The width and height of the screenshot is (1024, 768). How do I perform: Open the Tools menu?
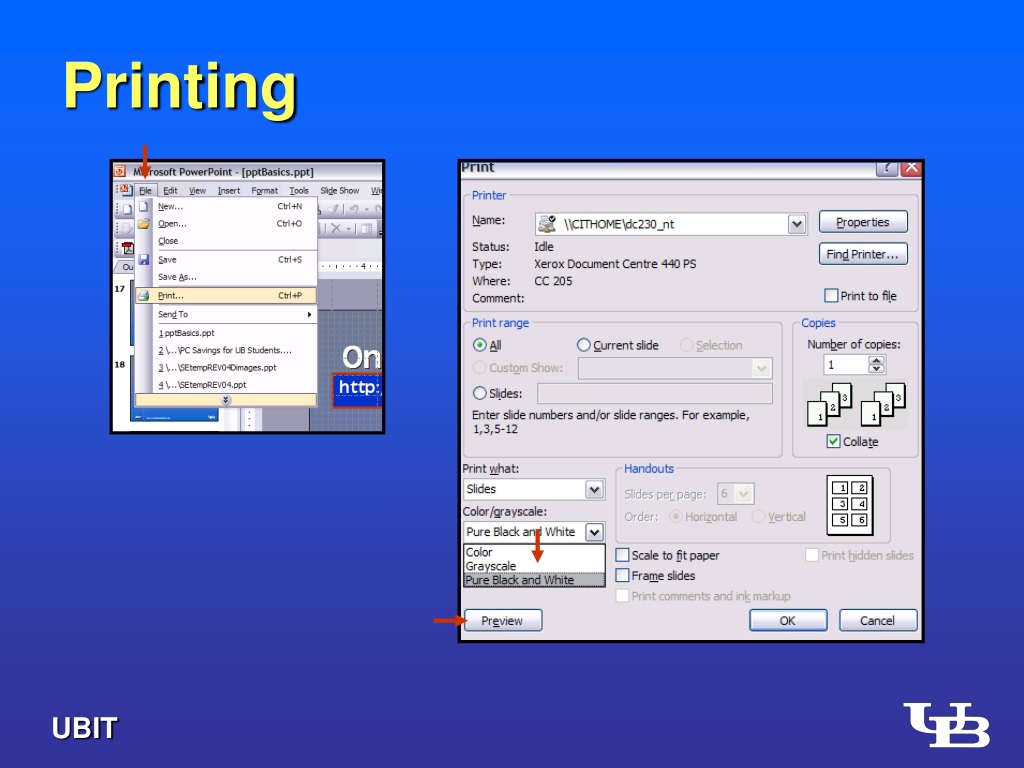click(x=299, y=191)
